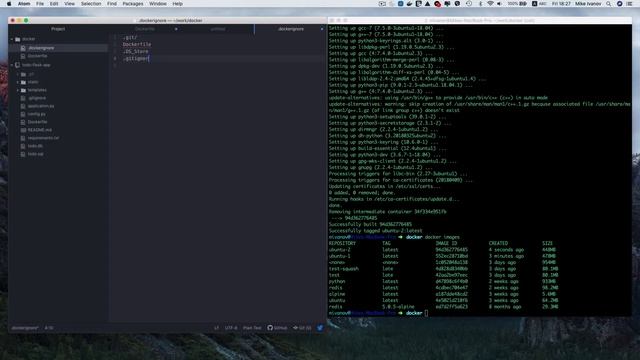Open the Packages menu

pyautogui.click(x=133, y=4)
